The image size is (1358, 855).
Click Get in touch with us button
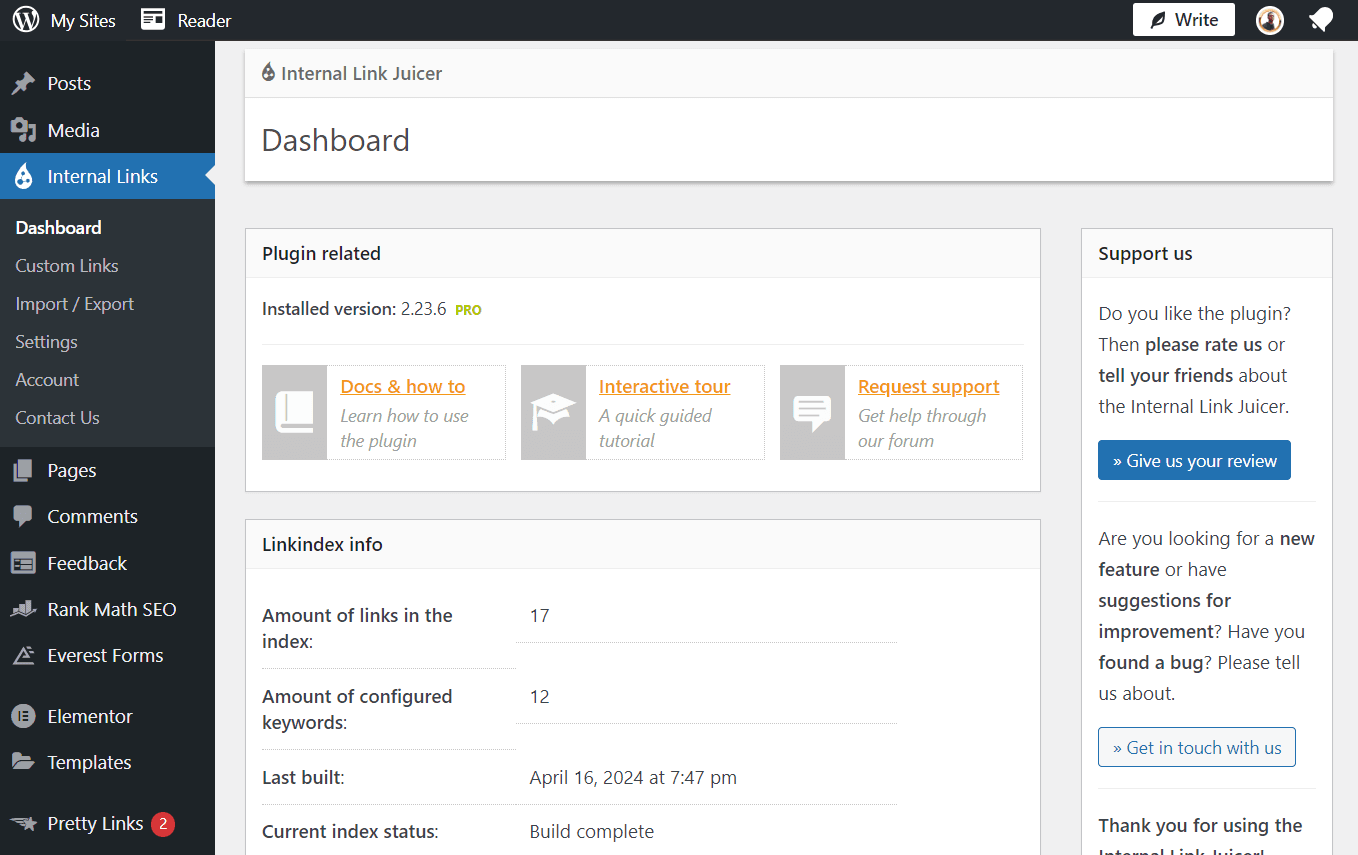pyautogui.click(x=1197, y=748)
